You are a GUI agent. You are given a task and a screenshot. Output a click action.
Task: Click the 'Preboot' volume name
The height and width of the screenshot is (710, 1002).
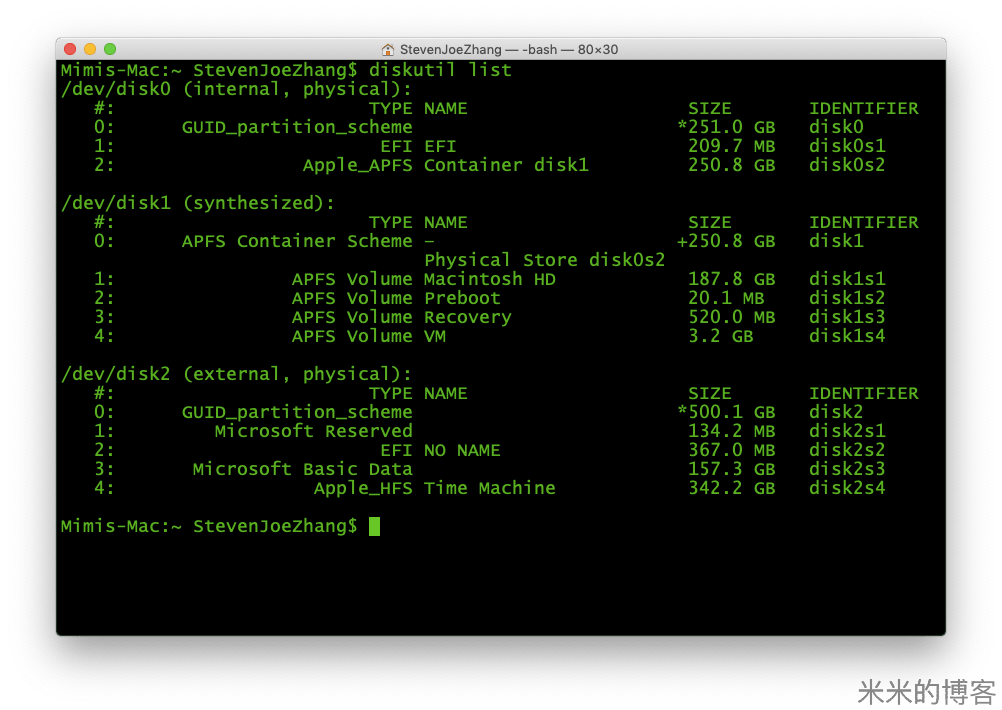point(462,298)
